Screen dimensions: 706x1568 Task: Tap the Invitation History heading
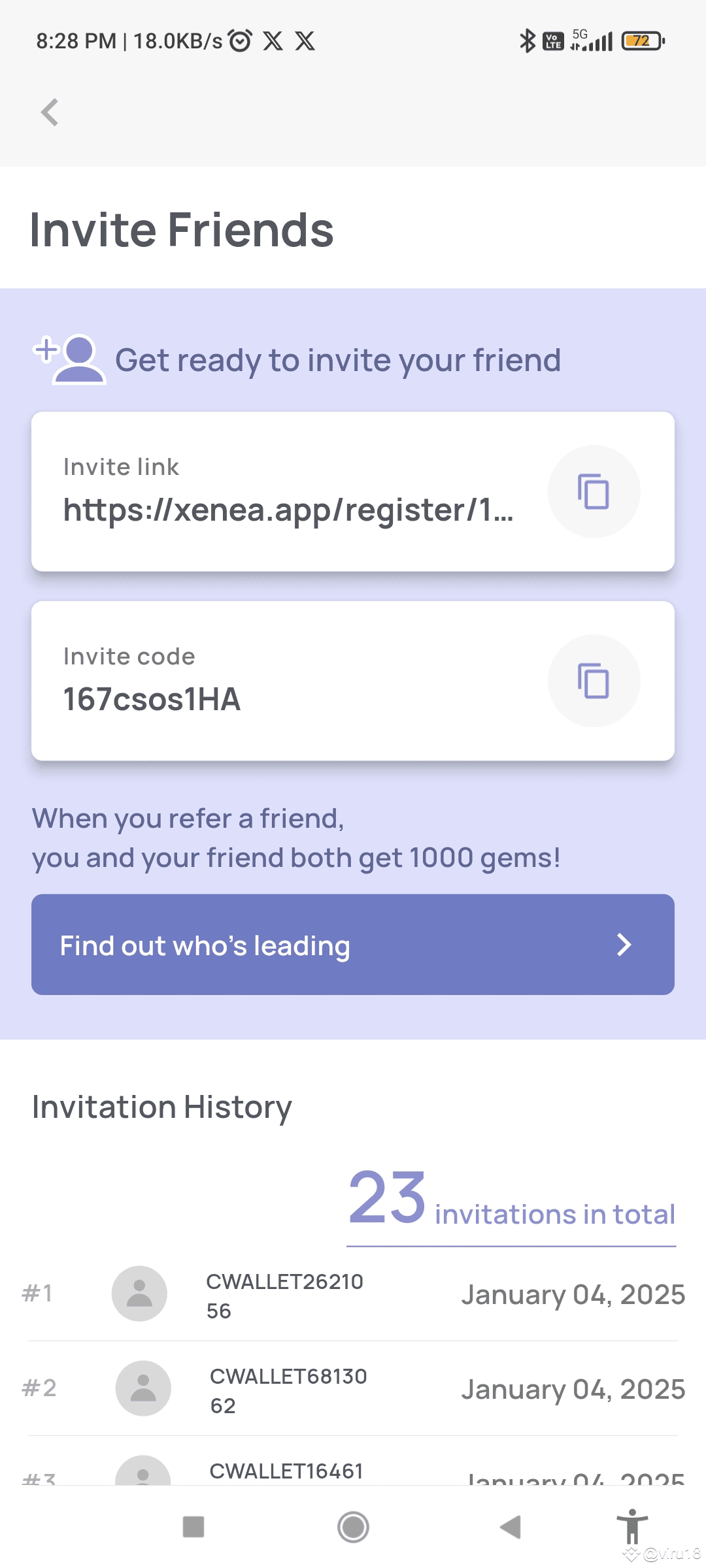coord(162,1107)
